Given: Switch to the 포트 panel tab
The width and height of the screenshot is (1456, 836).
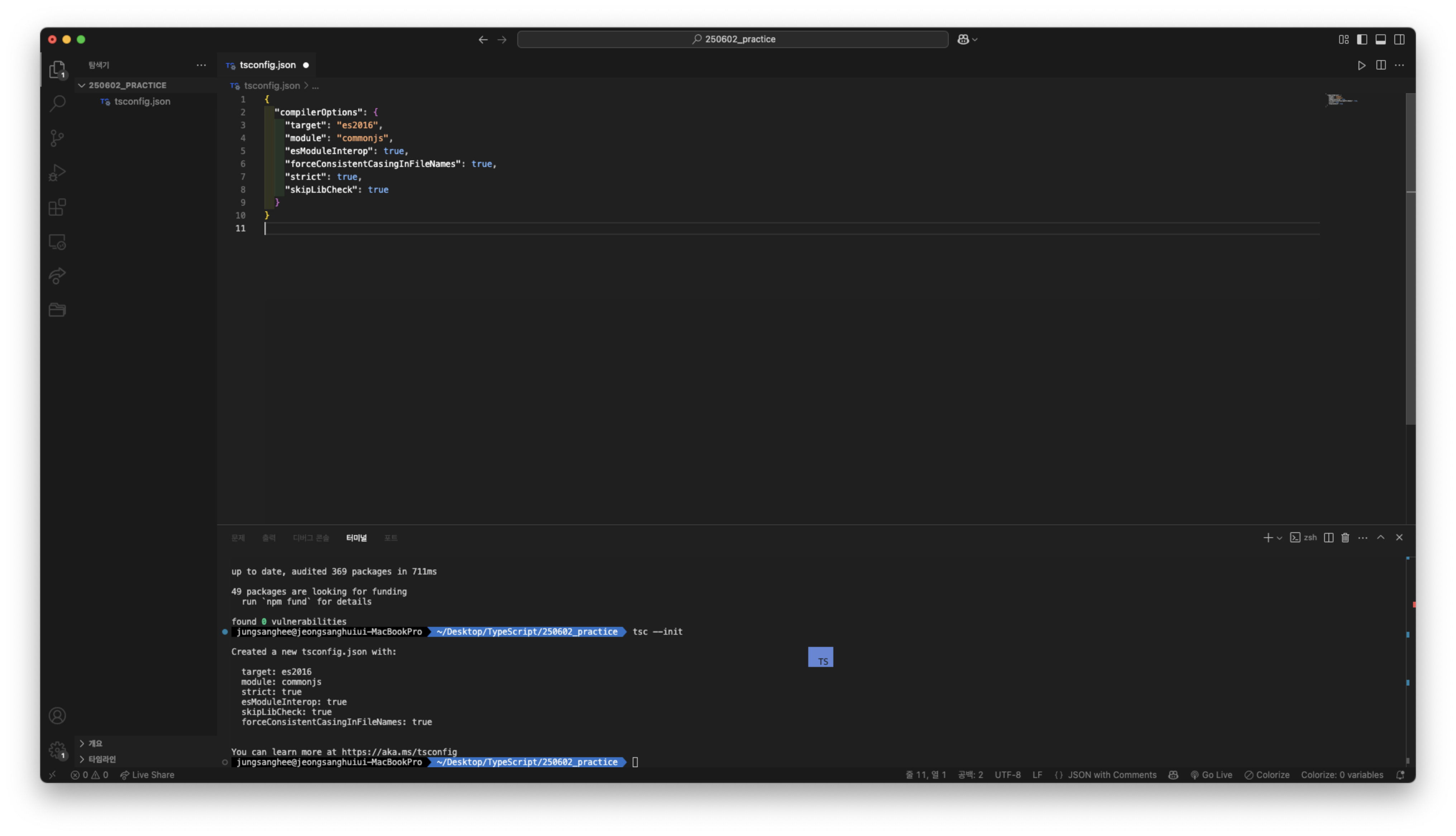Looking at the screenshot, I should click(391, 537).
